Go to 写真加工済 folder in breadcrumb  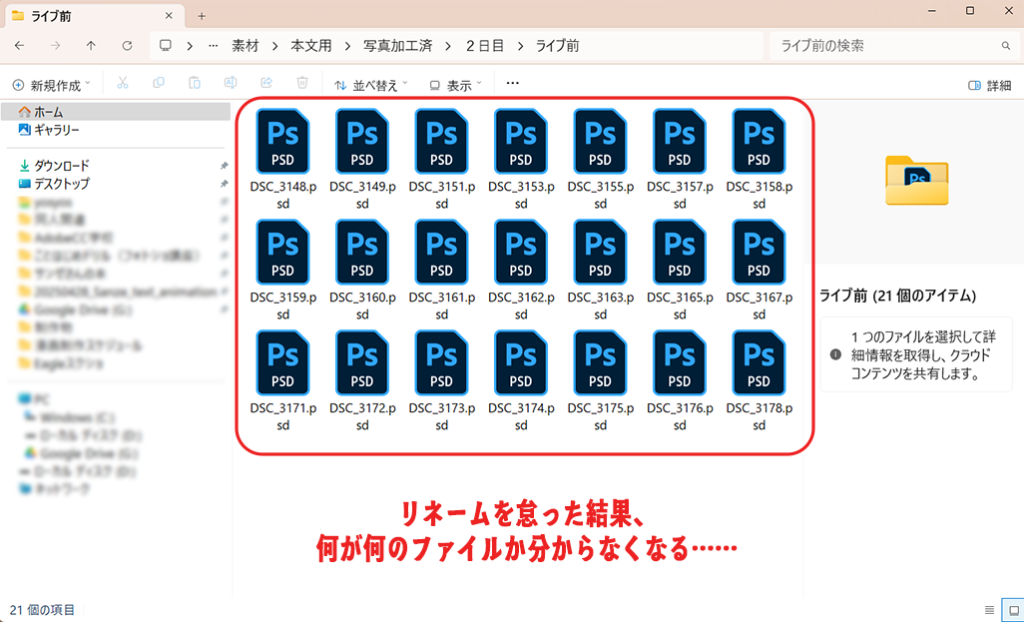398,46
